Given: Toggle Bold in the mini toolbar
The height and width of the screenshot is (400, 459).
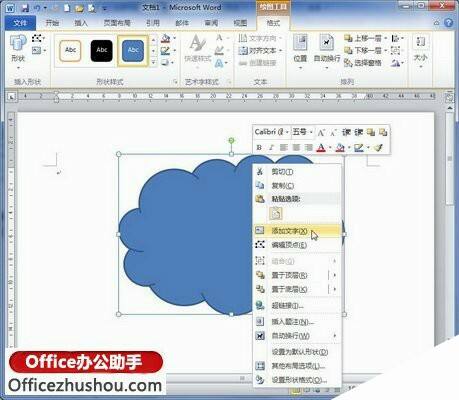Looking at the screenshot, I should click(259, 147).
